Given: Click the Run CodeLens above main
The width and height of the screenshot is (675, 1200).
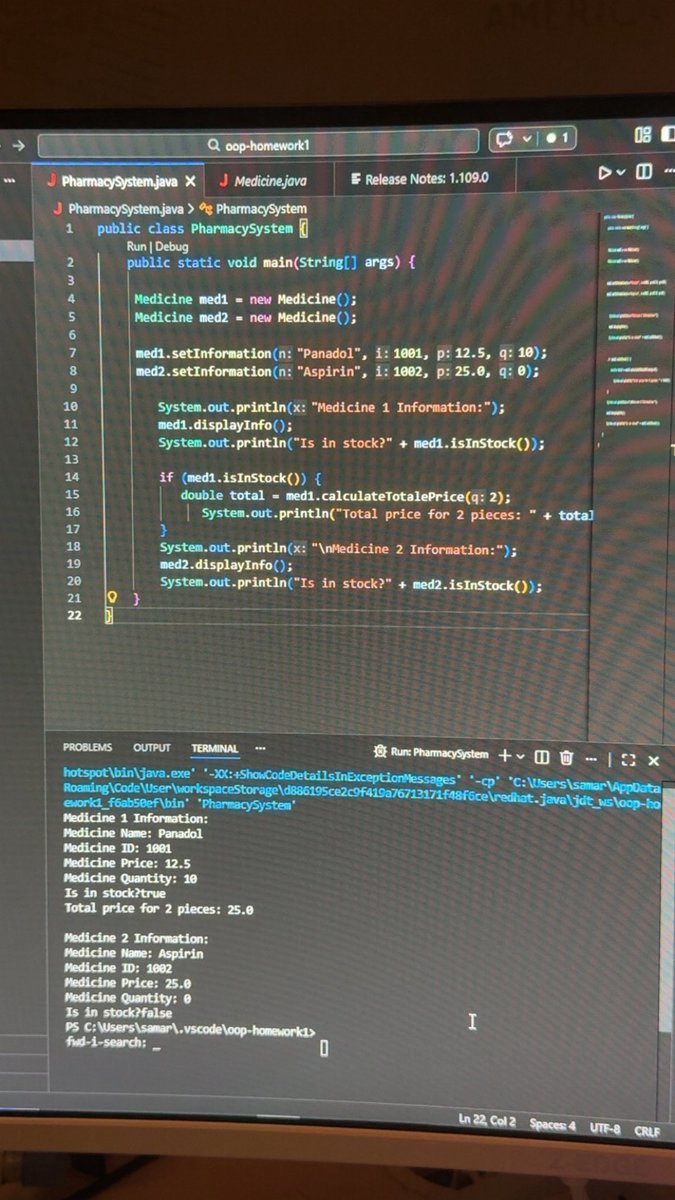Looking at the screenshot, I should 136,246.
